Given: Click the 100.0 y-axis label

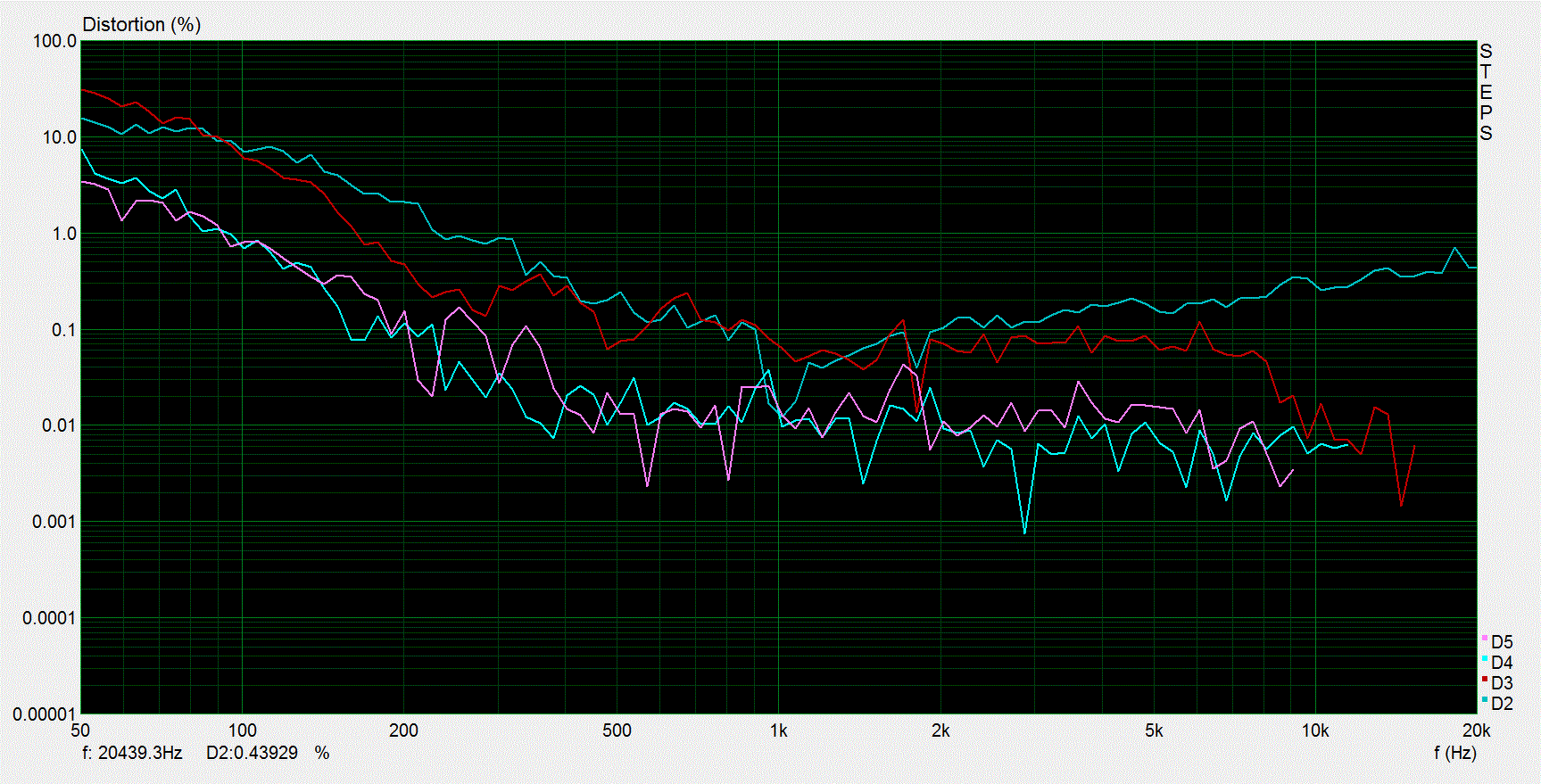Looking at the screenshot, I should click(54, 42).
